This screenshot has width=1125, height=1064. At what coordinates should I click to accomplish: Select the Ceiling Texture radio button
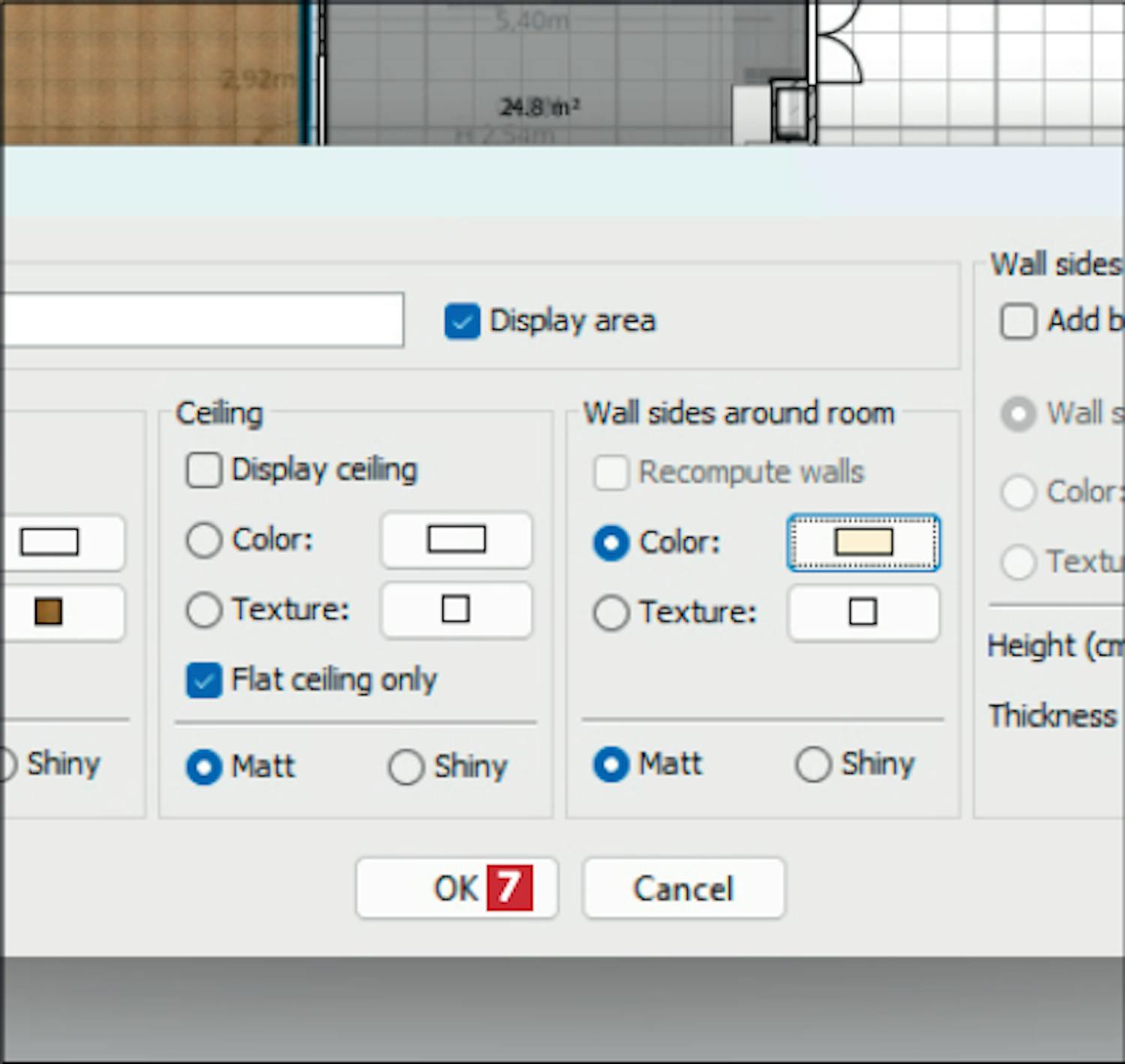point(204,610)
